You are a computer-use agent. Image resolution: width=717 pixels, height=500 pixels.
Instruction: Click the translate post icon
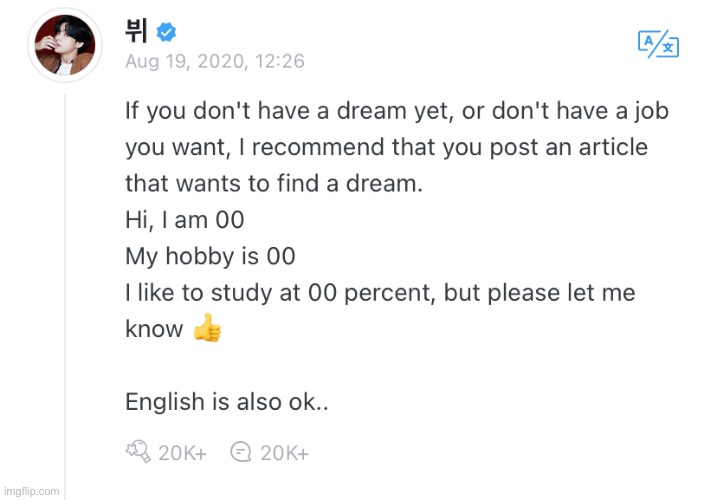click(x=658, y=44)
